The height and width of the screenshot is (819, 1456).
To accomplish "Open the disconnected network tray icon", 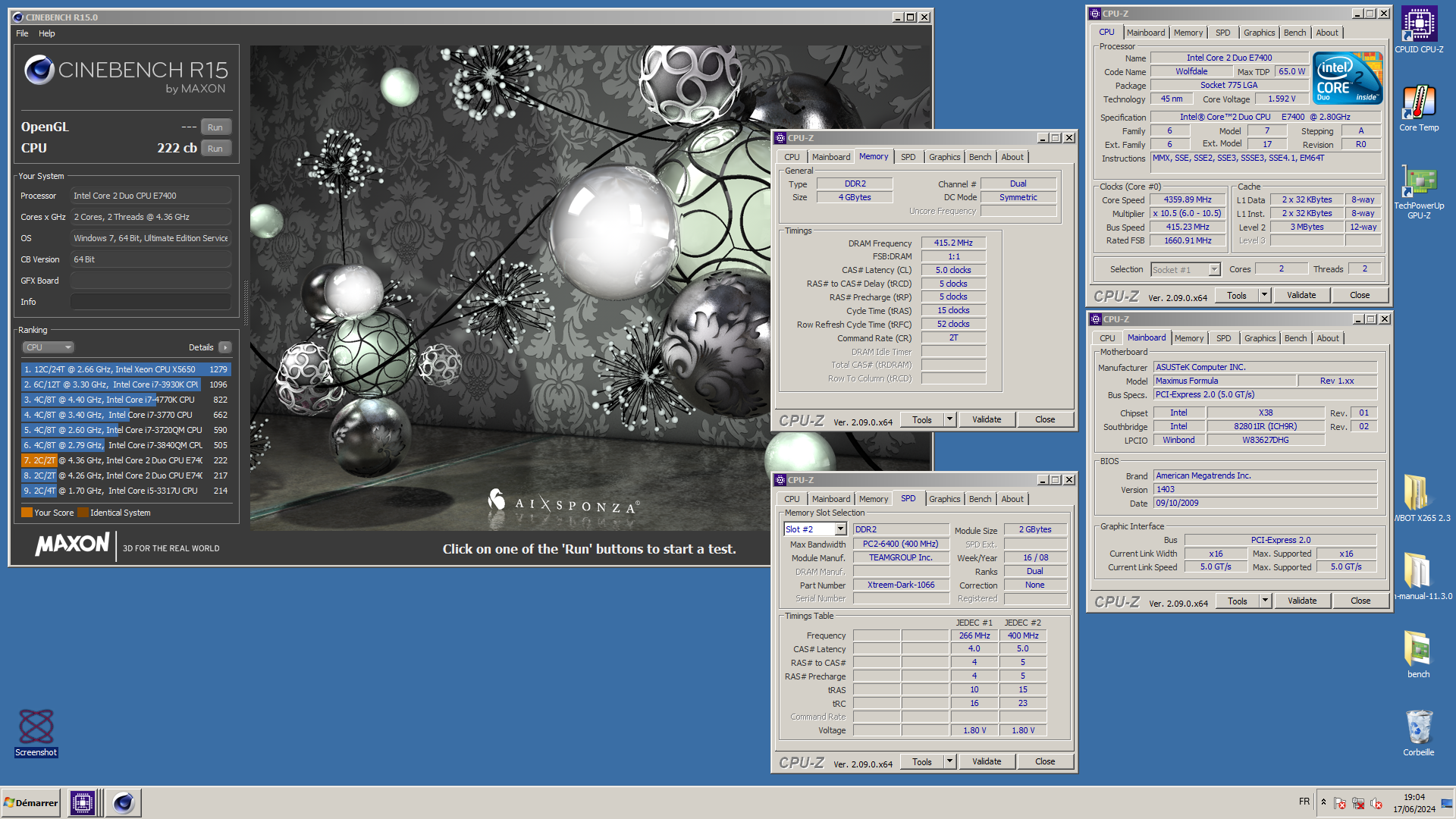I will (1358, 803).
